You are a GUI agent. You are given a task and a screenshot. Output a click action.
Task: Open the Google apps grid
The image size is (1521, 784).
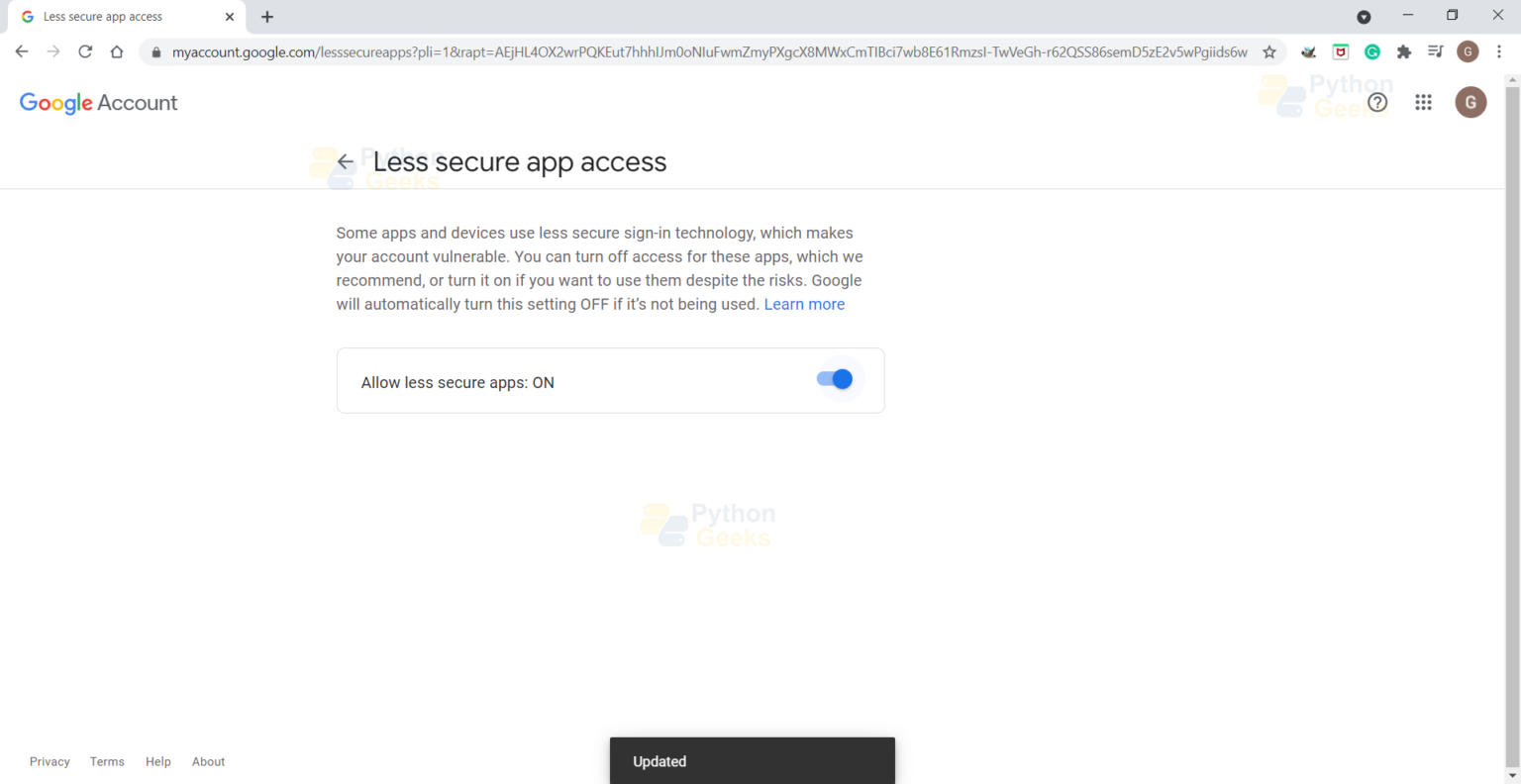point(1423,102)
